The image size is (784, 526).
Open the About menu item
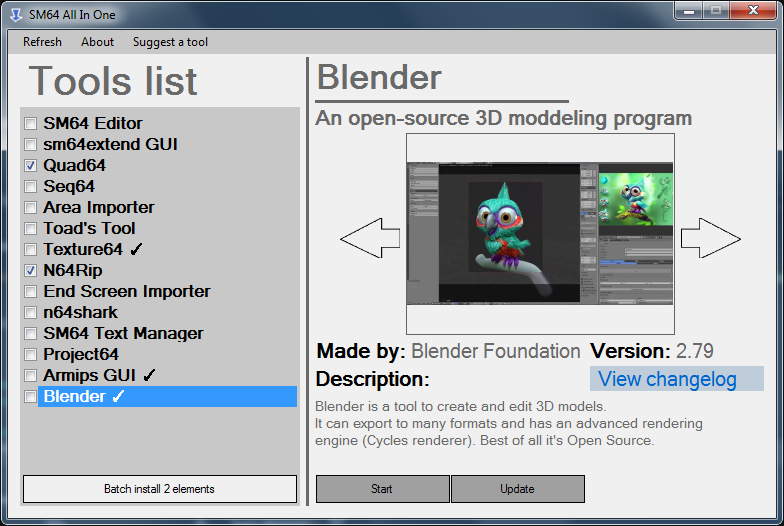click(x=98, y=42)
